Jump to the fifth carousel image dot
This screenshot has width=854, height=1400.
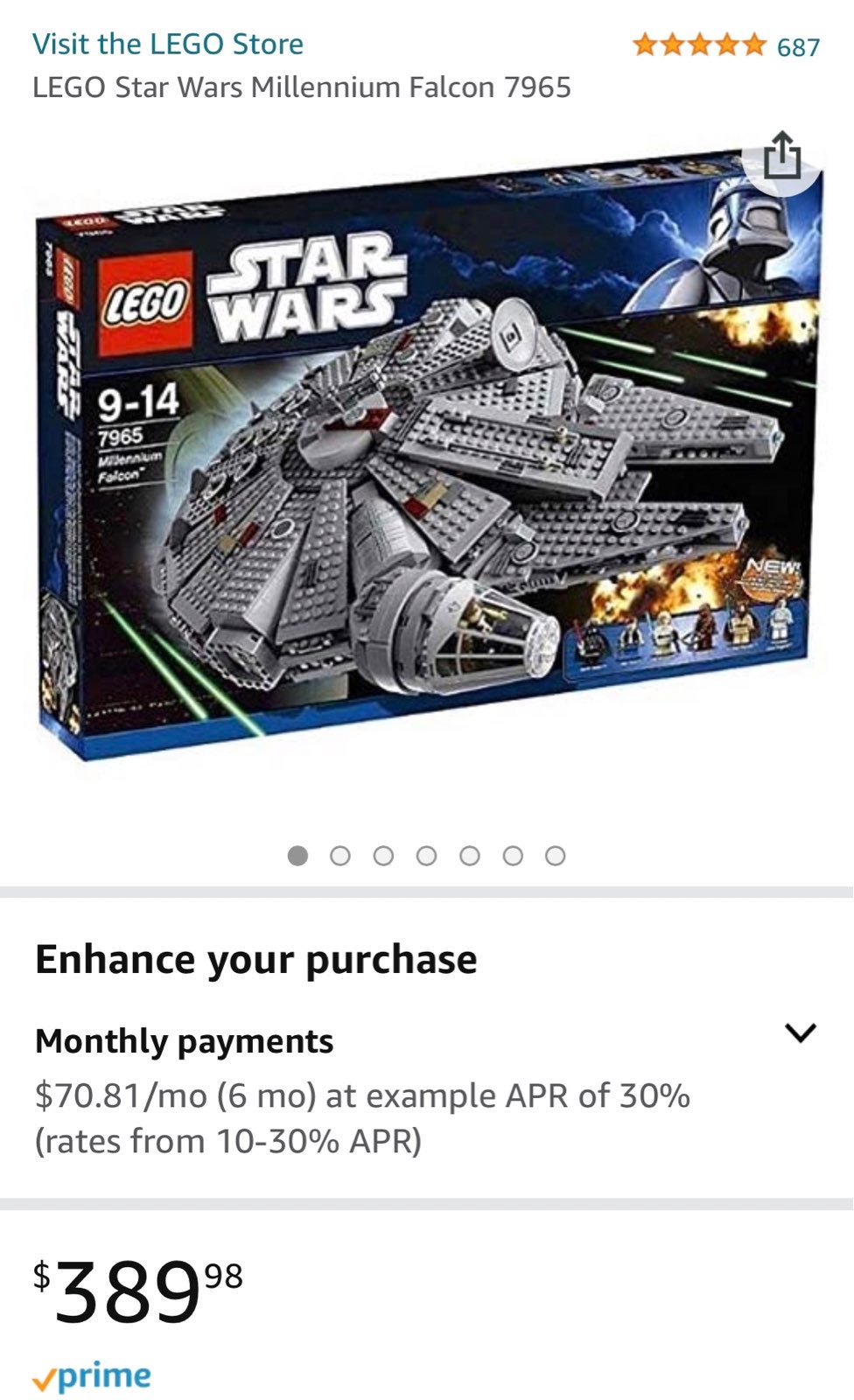pyautogui.click(x=469, y=855)
